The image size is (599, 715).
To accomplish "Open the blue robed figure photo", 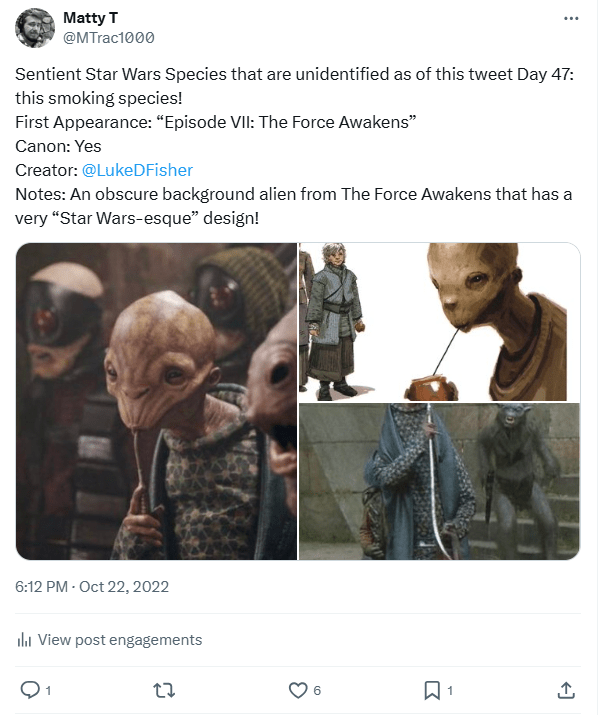I will tap(439, 482).
